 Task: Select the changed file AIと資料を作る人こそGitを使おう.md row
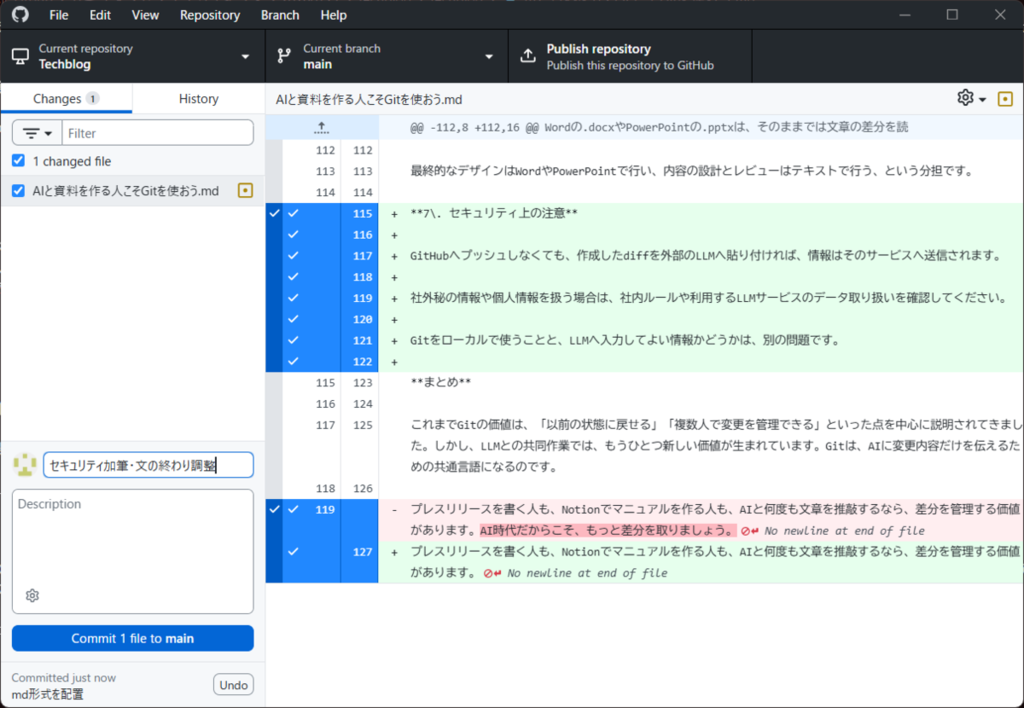[x=133, y=191]
